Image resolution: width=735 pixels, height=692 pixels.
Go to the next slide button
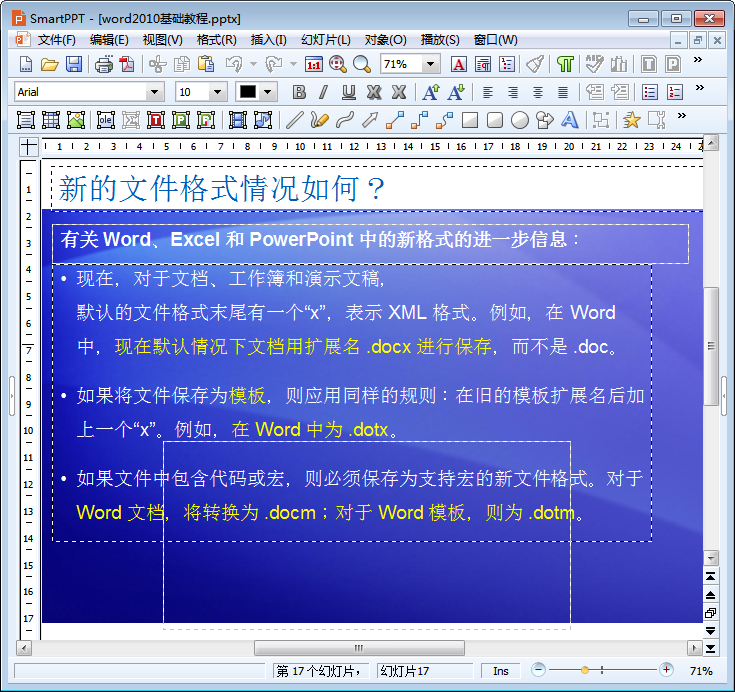711,631
